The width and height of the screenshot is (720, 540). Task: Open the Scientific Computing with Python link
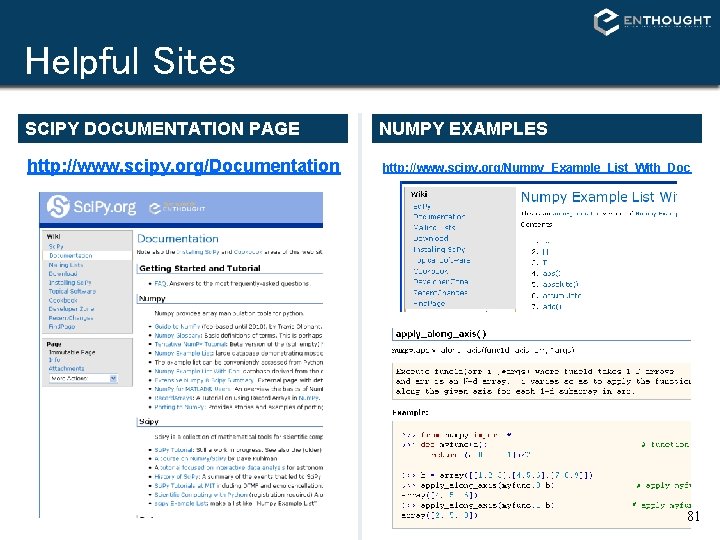201,495
